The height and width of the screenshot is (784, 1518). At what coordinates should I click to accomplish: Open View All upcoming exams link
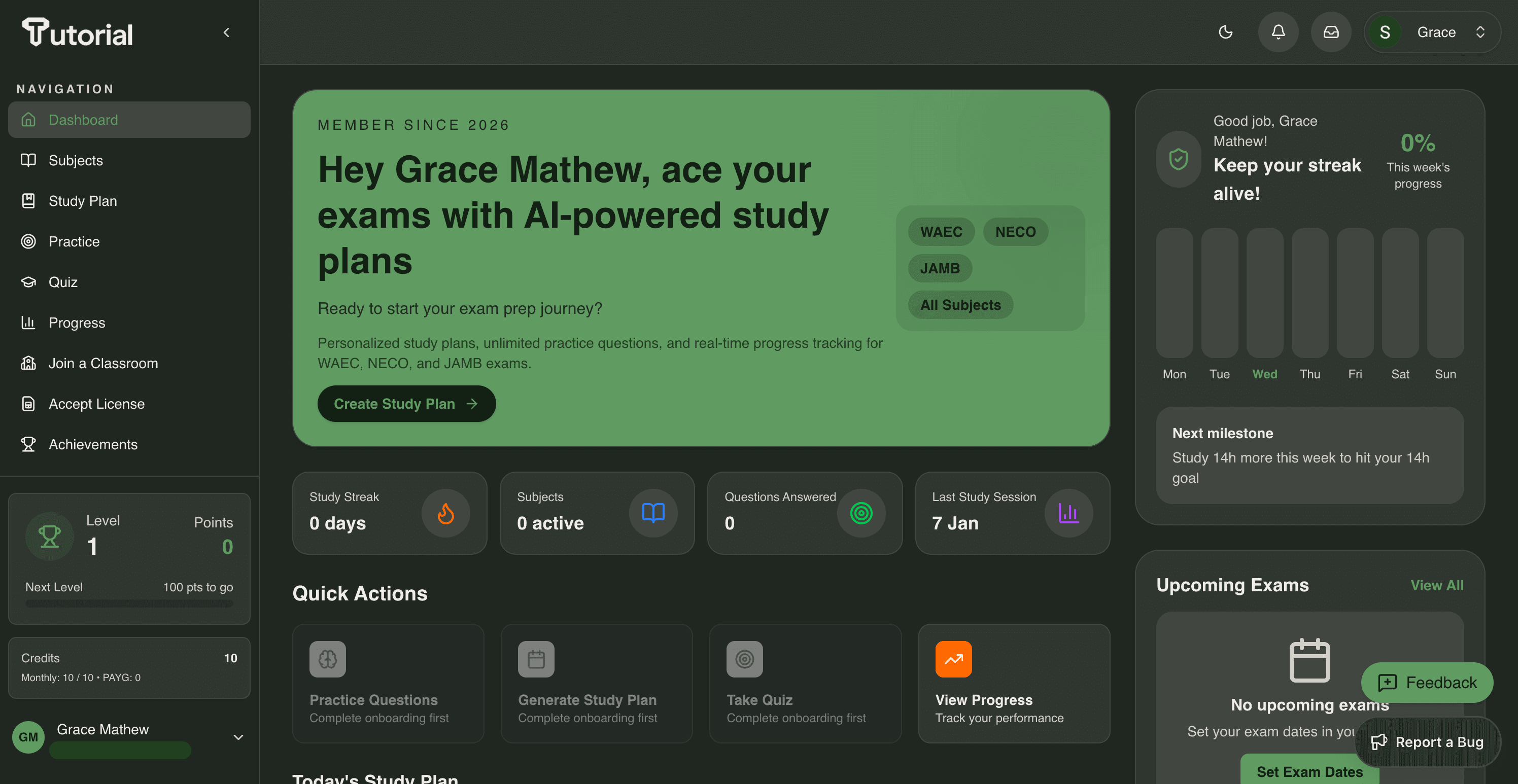(1436, 585)
